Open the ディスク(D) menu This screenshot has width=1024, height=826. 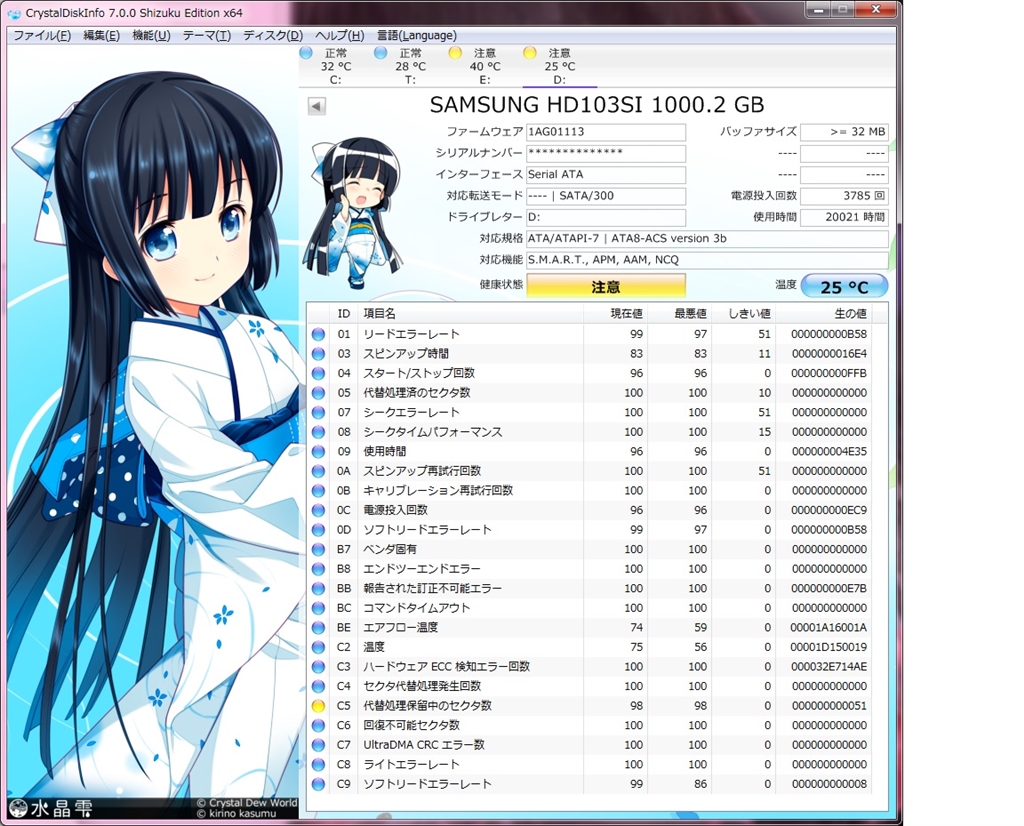[x=273, y=35]
